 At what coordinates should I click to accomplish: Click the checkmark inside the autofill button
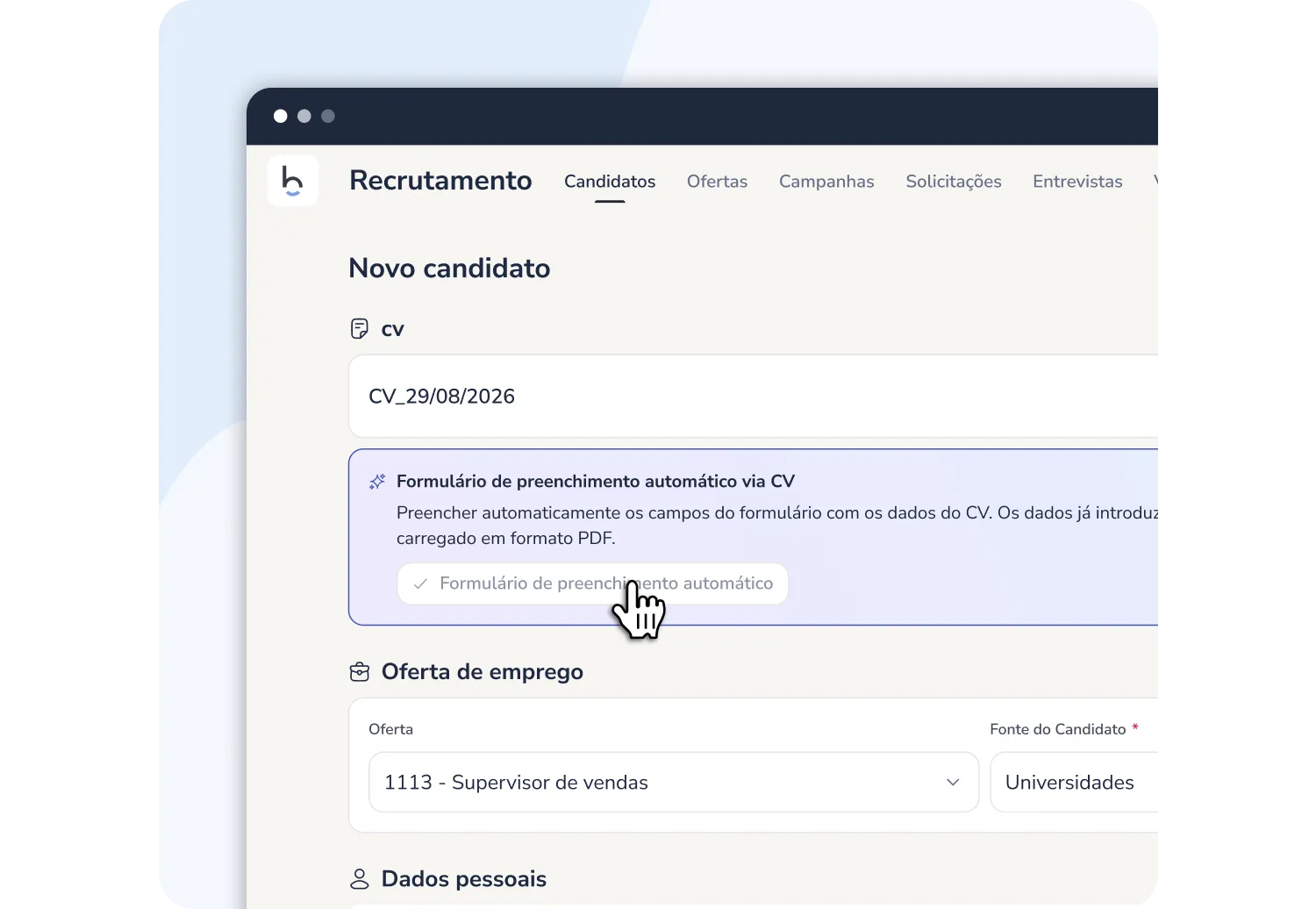click(x=420, y=583)
